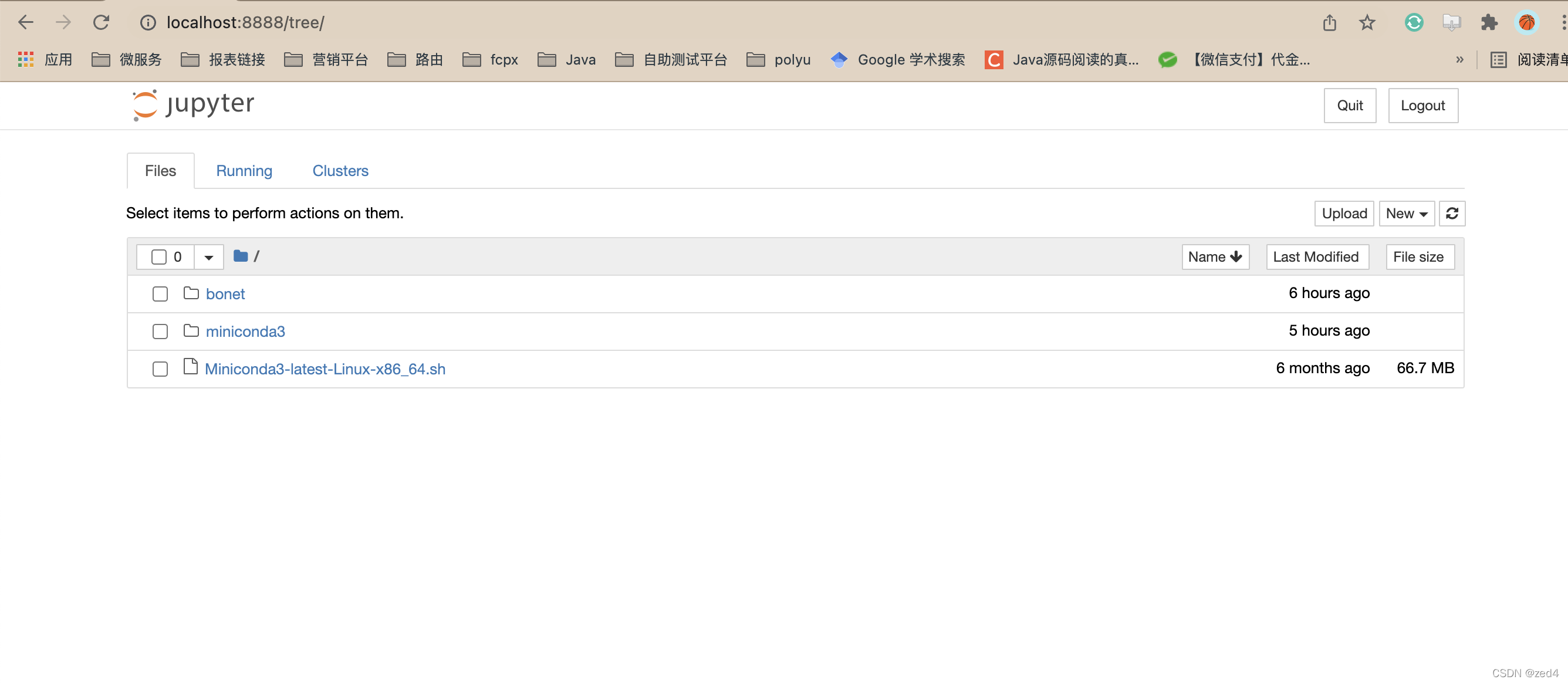Open the Google 学术搜索 bookmark
Image resolution: width=1568 pixels, height=683 pixels.
pos(898,60)
